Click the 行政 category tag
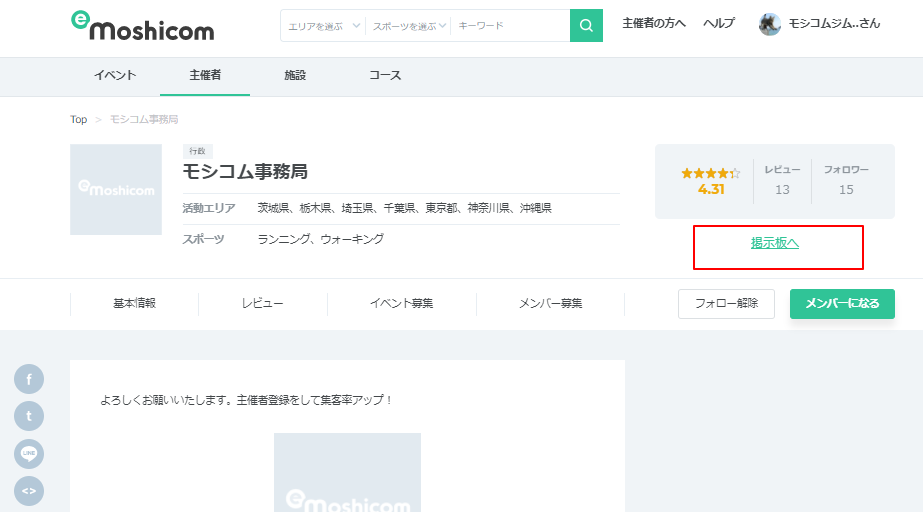The image size is (923, 512). [x=197, y=151]
